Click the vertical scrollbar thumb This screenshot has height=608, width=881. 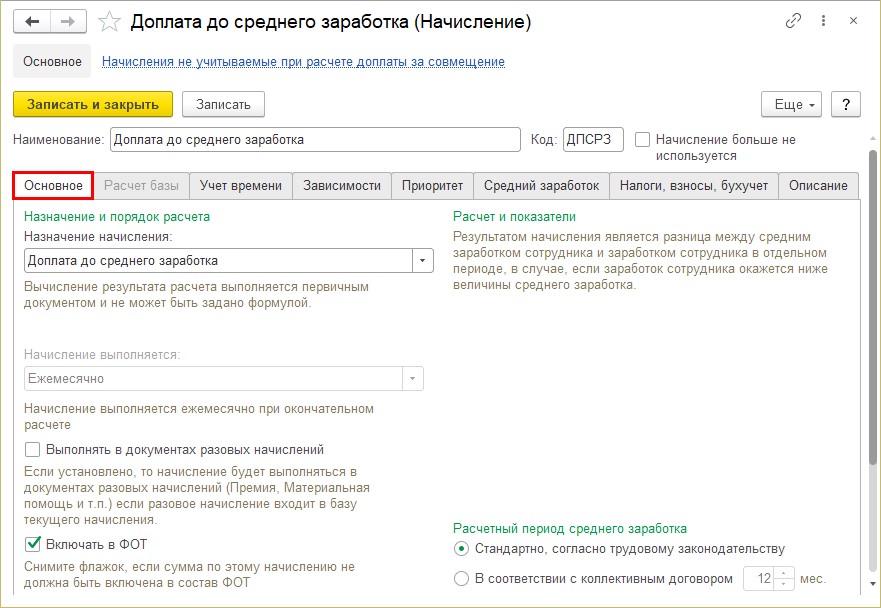(x=872, y=306)
